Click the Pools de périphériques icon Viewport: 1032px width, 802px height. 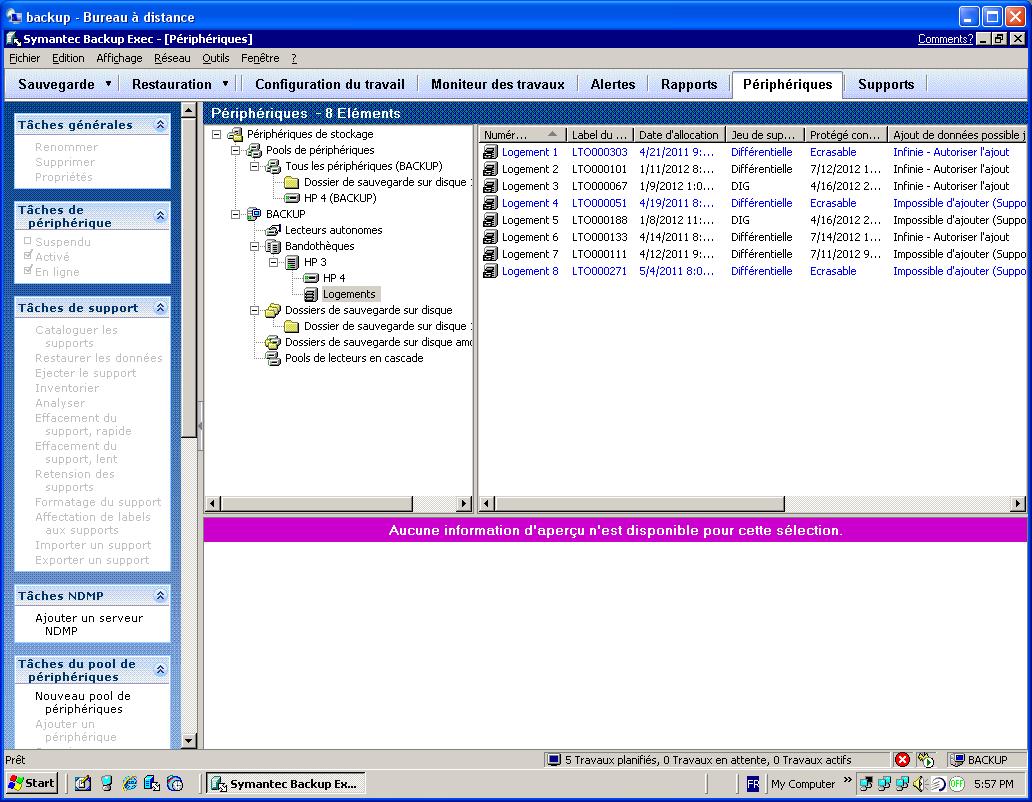click(254, 150)
